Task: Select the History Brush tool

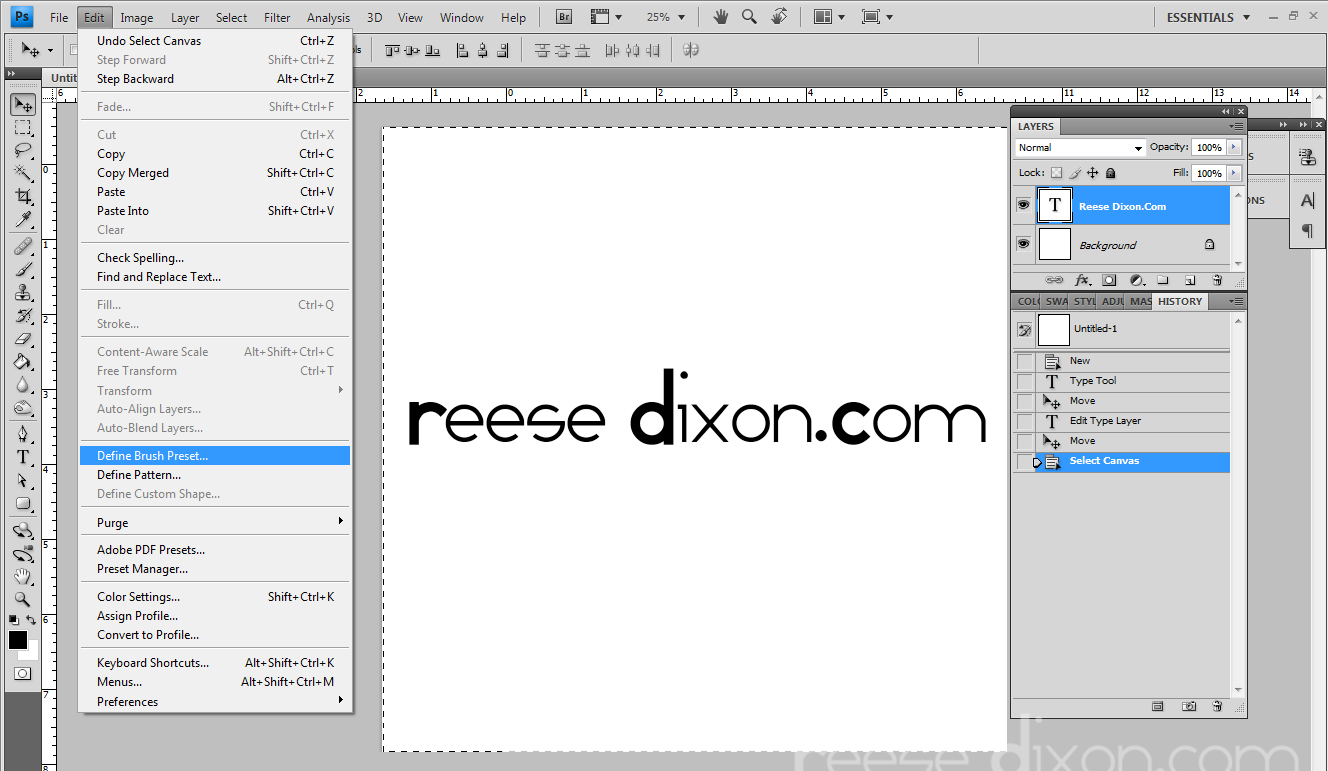Action: point(22,315)
